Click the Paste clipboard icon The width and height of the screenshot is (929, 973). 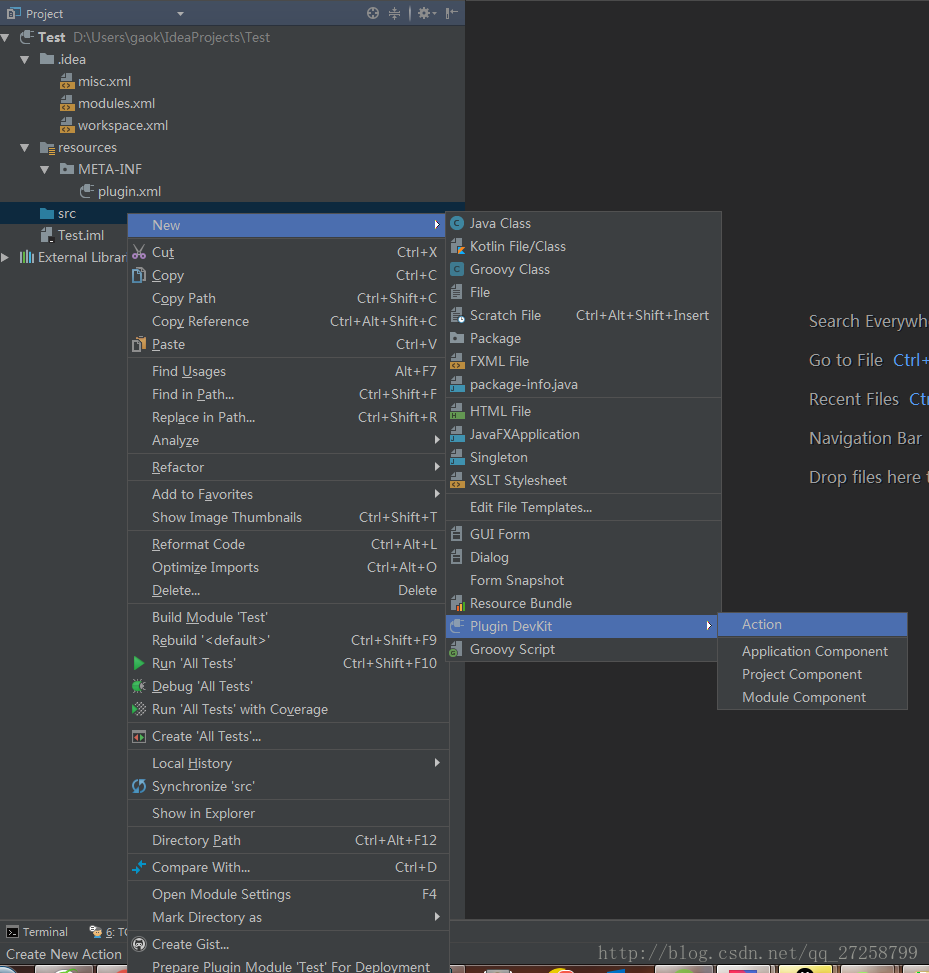[x=139, y=344]
